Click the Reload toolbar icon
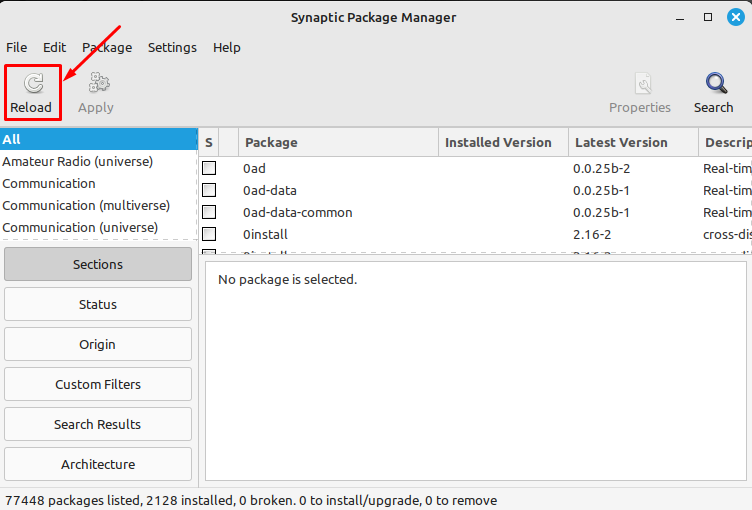 pos(33,84)
